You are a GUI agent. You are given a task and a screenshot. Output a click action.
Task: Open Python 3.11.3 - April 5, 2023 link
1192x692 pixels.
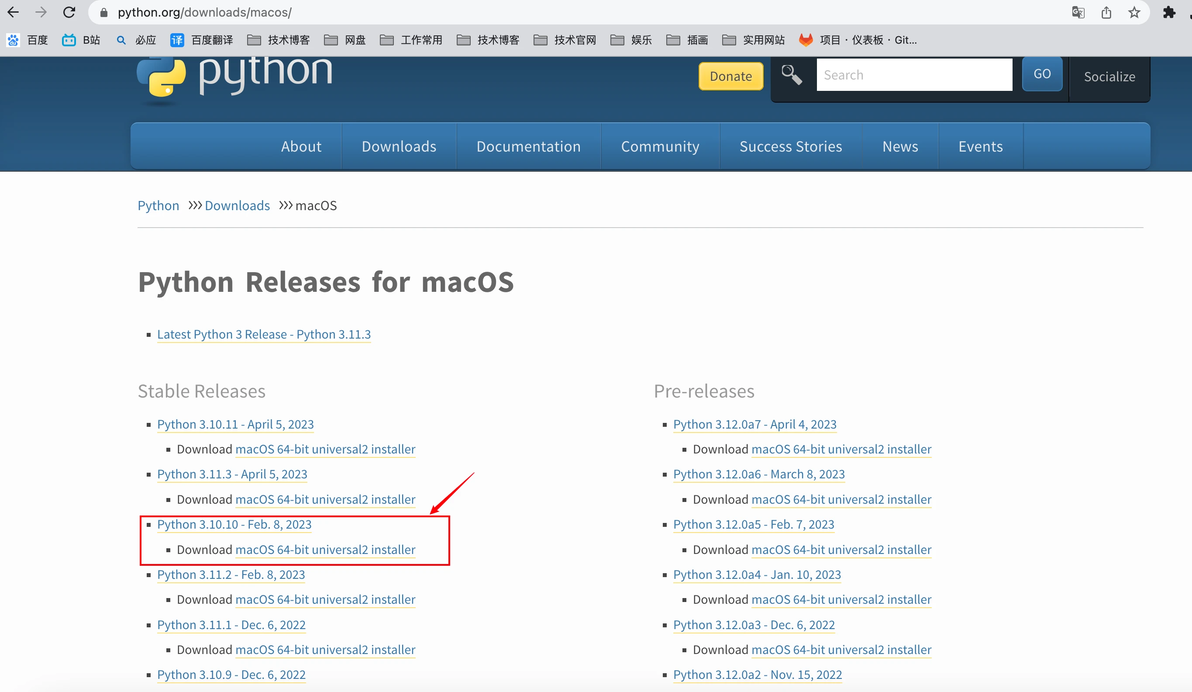tap(232, 475)
